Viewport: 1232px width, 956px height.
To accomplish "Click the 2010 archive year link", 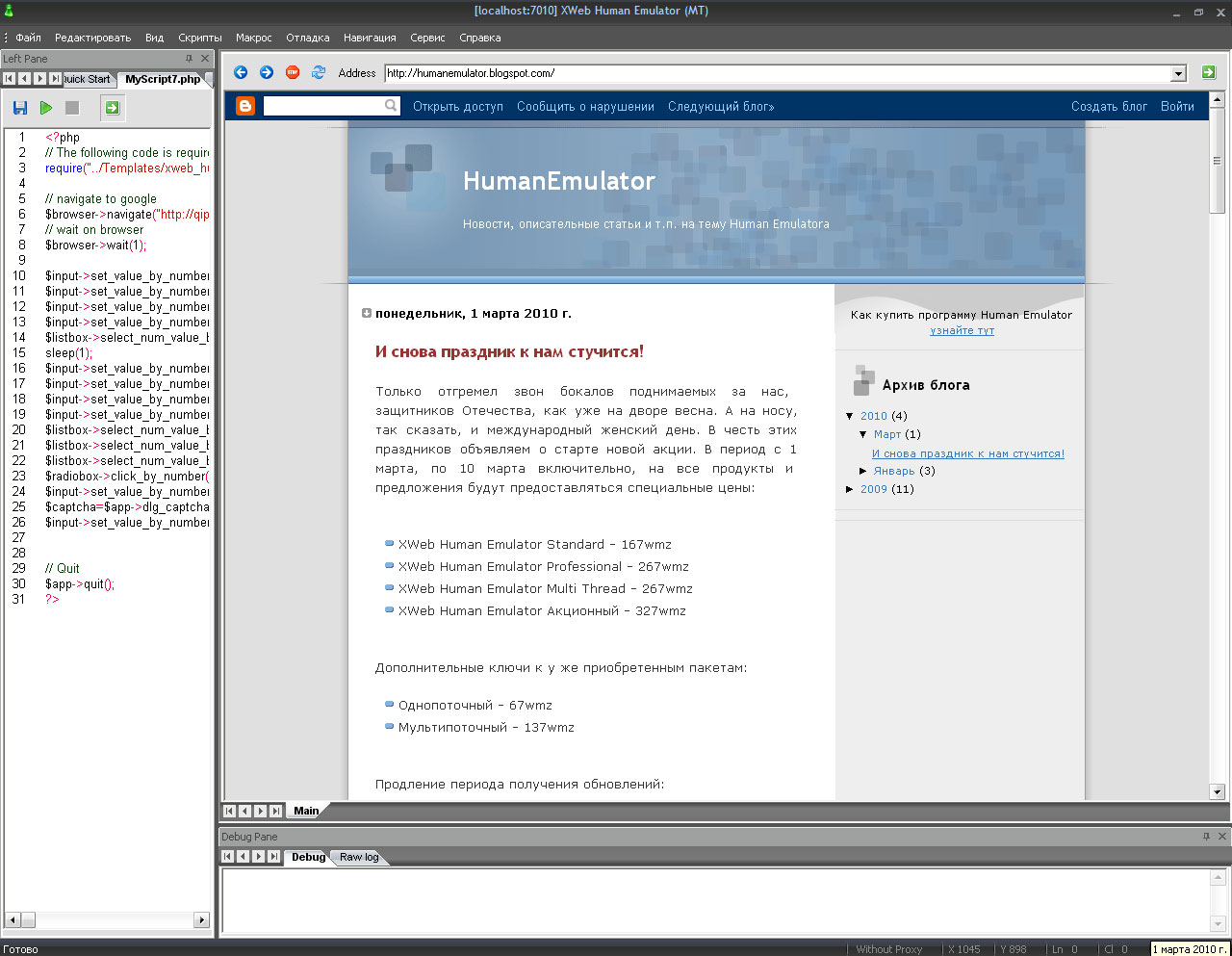I will [x=874, y=416].
